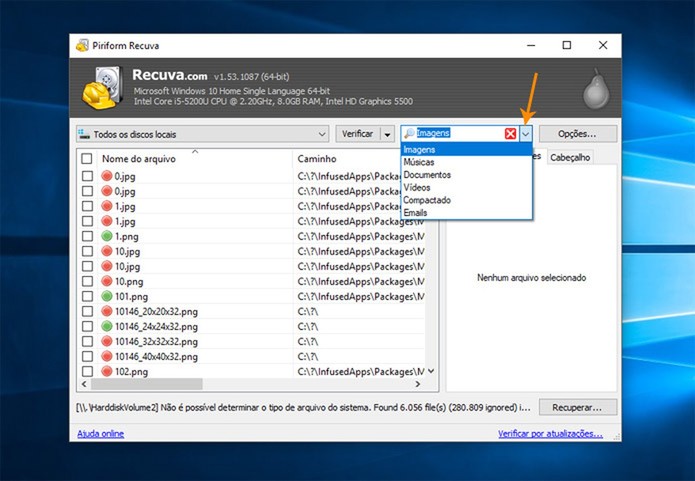Click the horizontal scrollbar left arrow

[x=84, y=384]
